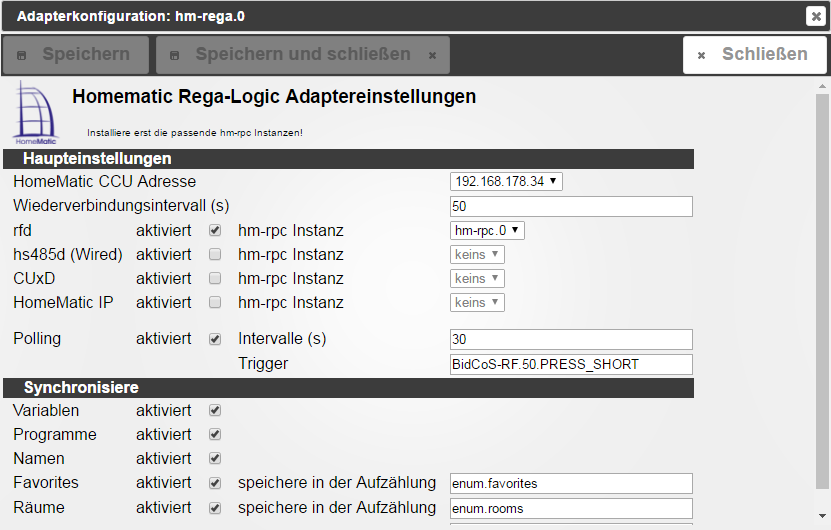The width and height of the screenshot is (831, 530).
Task: Expand the CUxD hm-rpc Instanz dropdown
Action: tap(478, 279)
